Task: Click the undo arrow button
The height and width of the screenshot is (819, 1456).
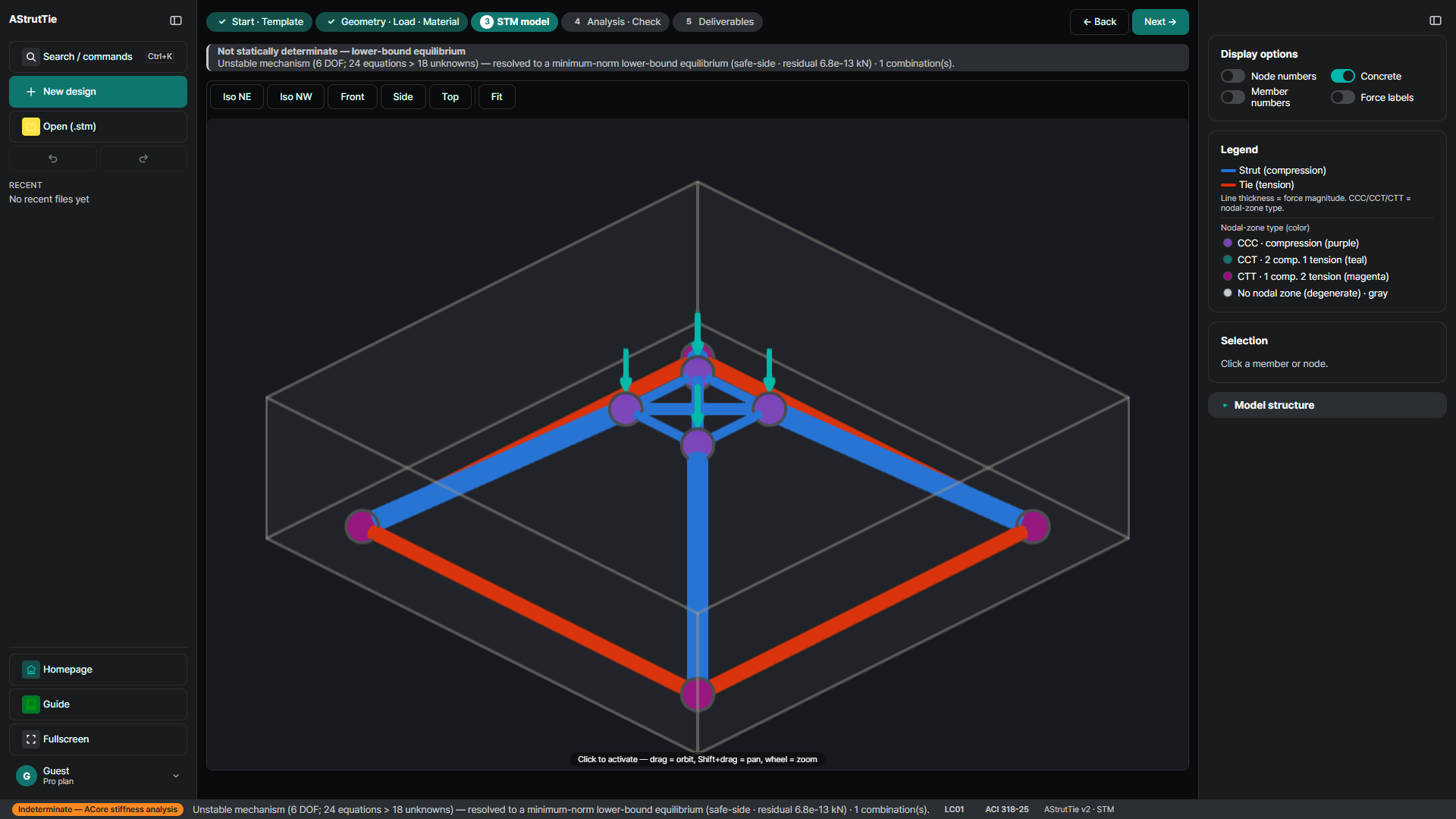Action: click(53, 158)
